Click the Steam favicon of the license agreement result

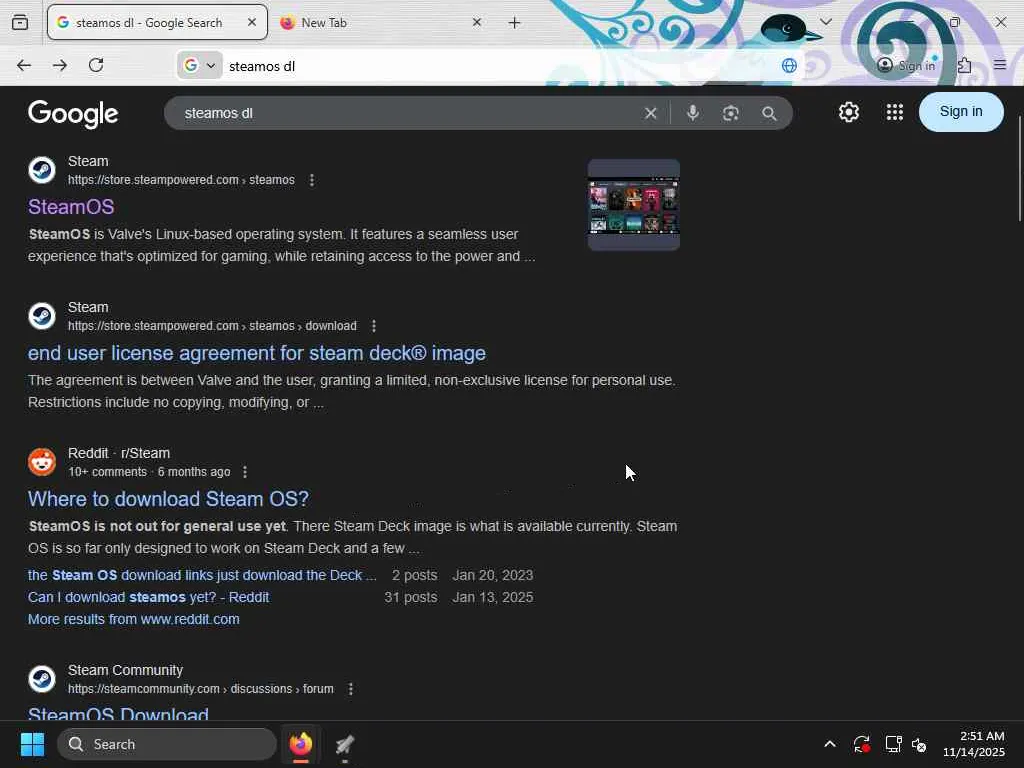[x=42, y=316]
